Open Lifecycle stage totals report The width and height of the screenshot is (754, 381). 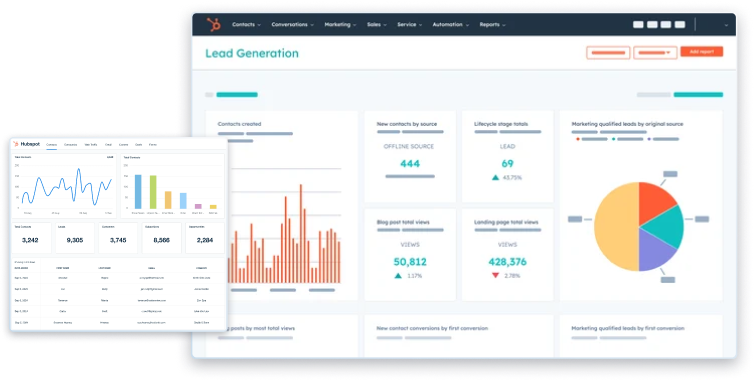(x=501, y=124)
